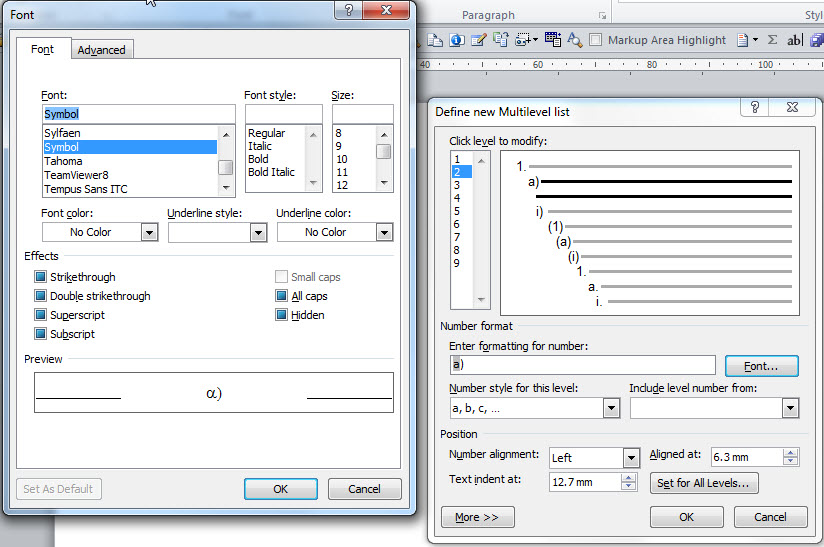Enable the Subscript effect
Viewport: 824px width, 547px height.
click(x=40, y=334)
